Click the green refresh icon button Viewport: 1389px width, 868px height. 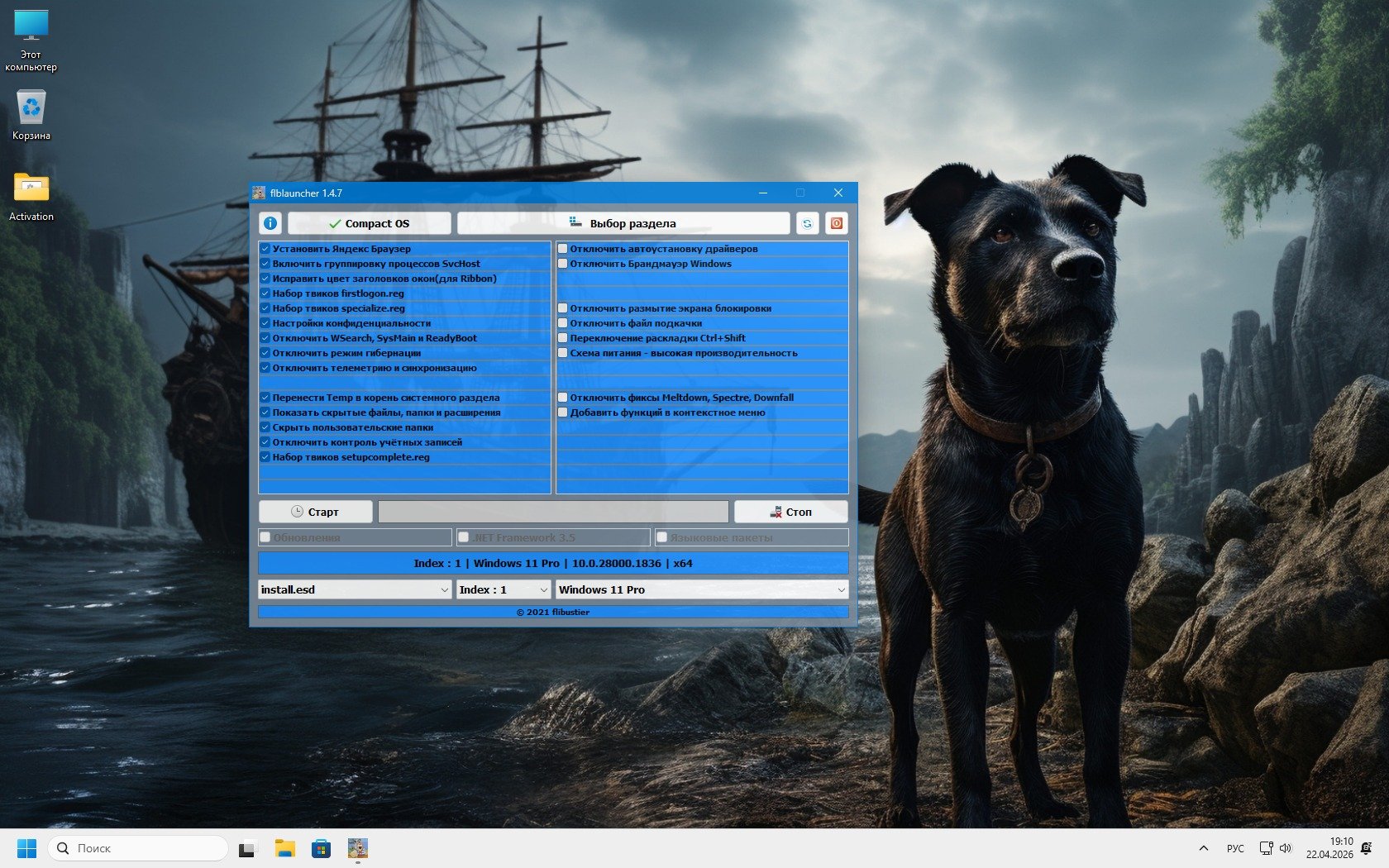click(807, 223)
